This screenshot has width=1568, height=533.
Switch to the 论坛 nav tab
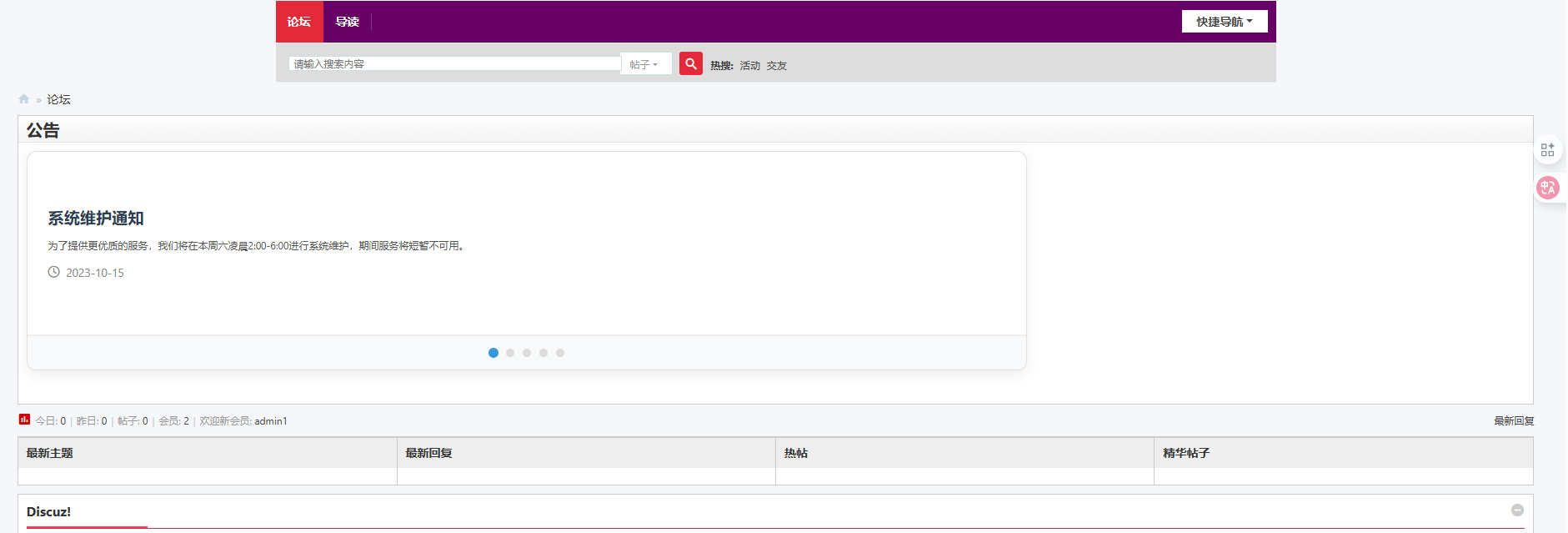coord(299,22)
